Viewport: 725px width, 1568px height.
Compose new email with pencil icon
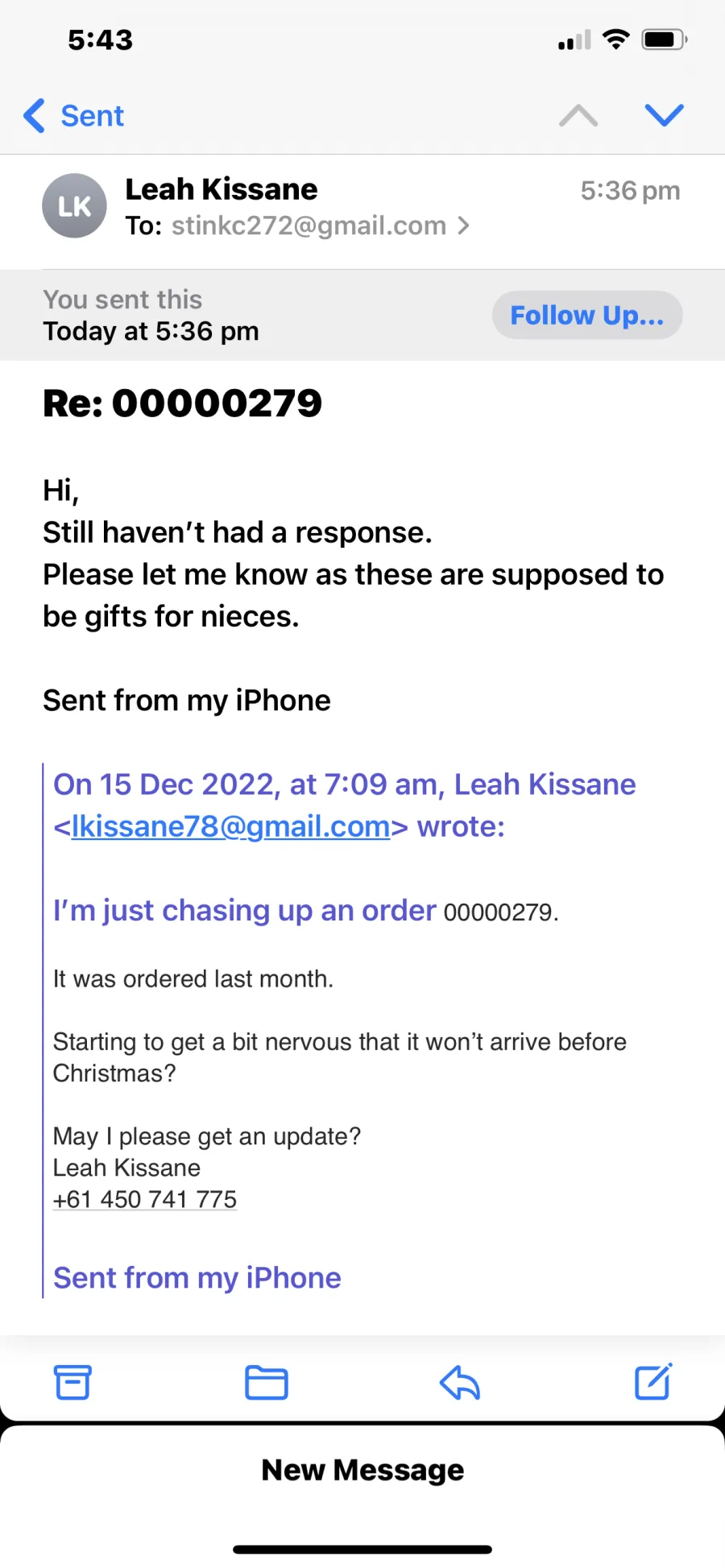tap(653, 1381)
